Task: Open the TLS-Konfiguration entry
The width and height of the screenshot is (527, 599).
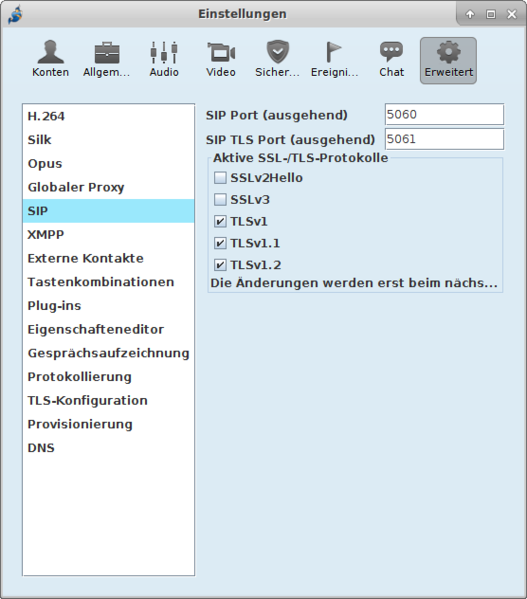Action: click(108, 400)
